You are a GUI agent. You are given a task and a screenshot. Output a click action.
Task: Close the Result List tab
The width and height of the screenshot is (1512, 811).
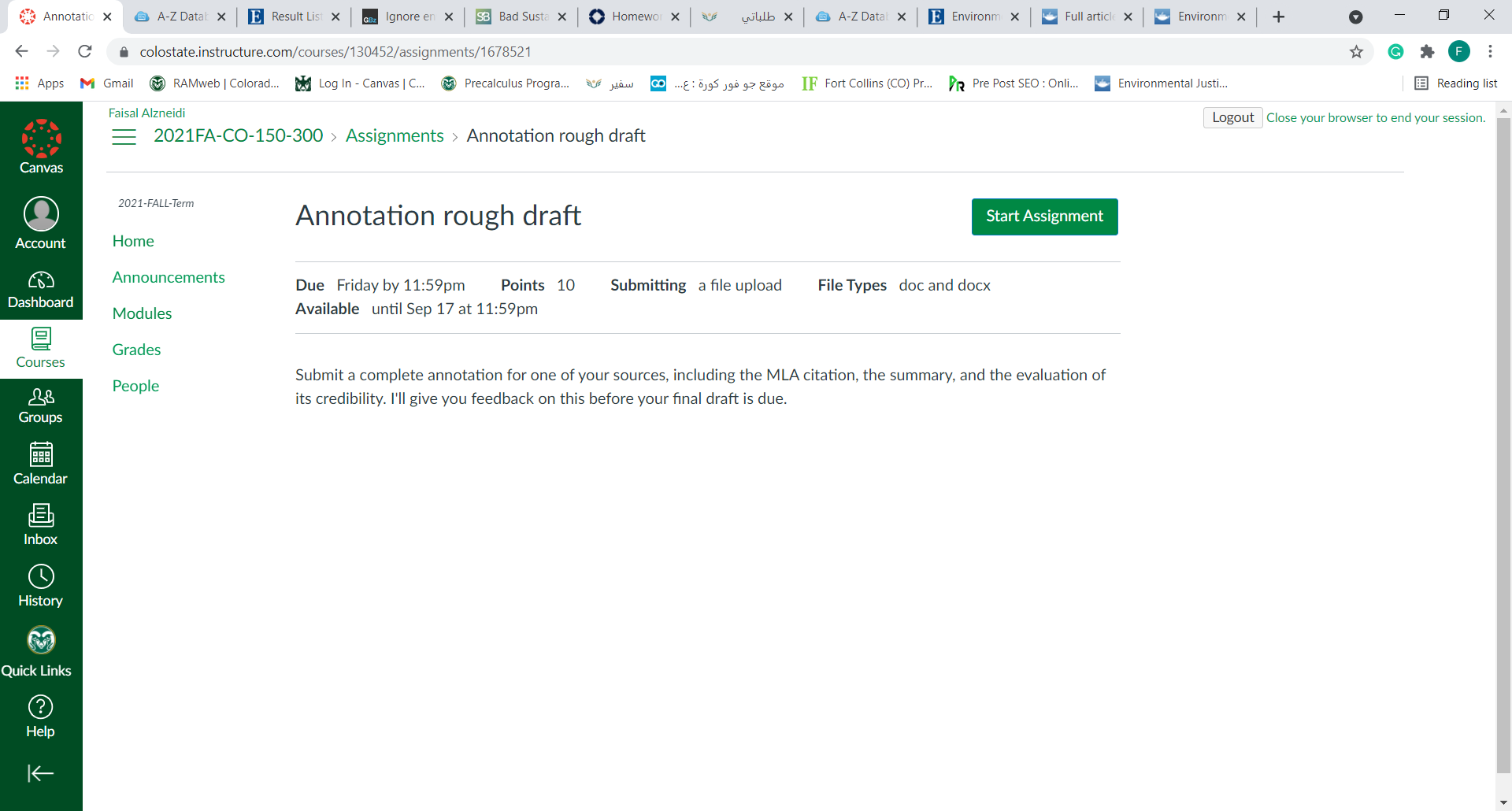coord(335,17)
